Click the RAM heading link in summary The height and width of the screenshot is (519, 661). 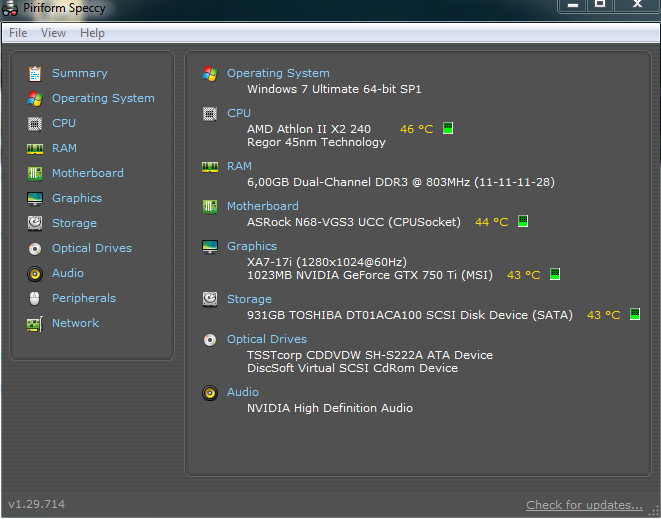coord(239,167)
